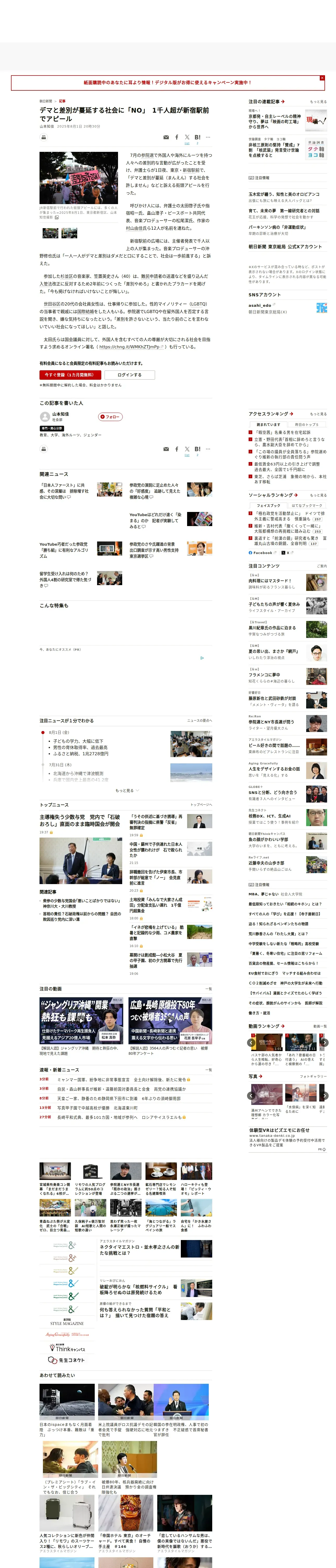
Task: Share to X using the icon below the headline
Action: pos(187,137)
